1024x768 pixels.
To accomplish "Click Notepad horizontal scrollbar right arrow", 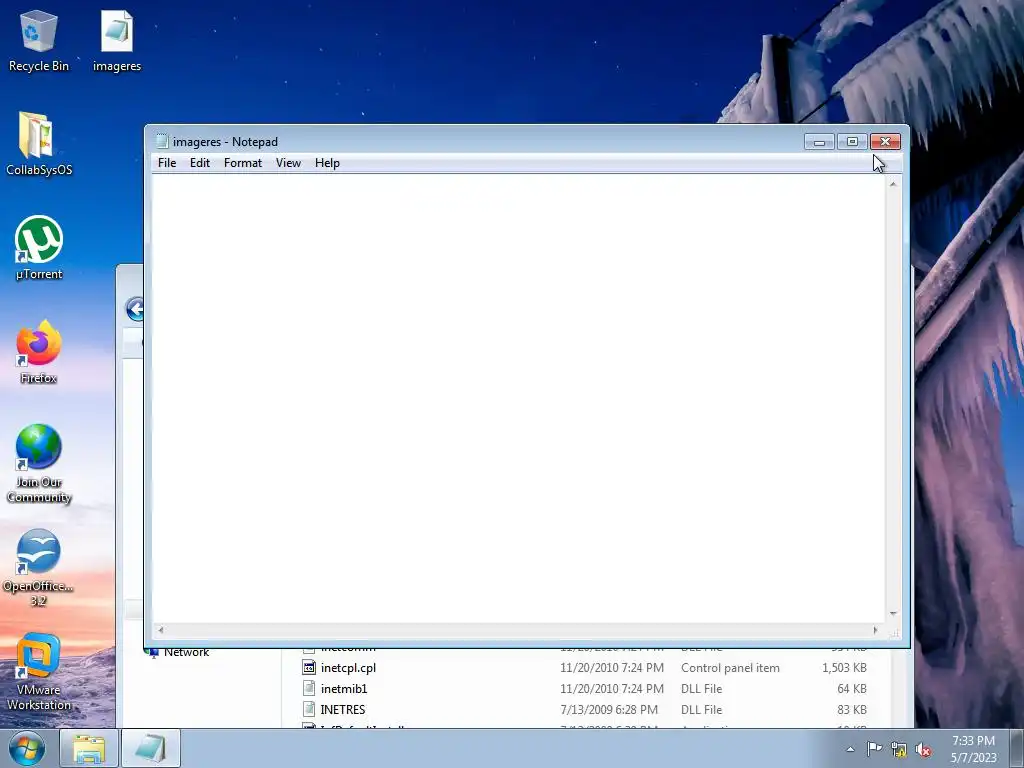I will (875, 630).
